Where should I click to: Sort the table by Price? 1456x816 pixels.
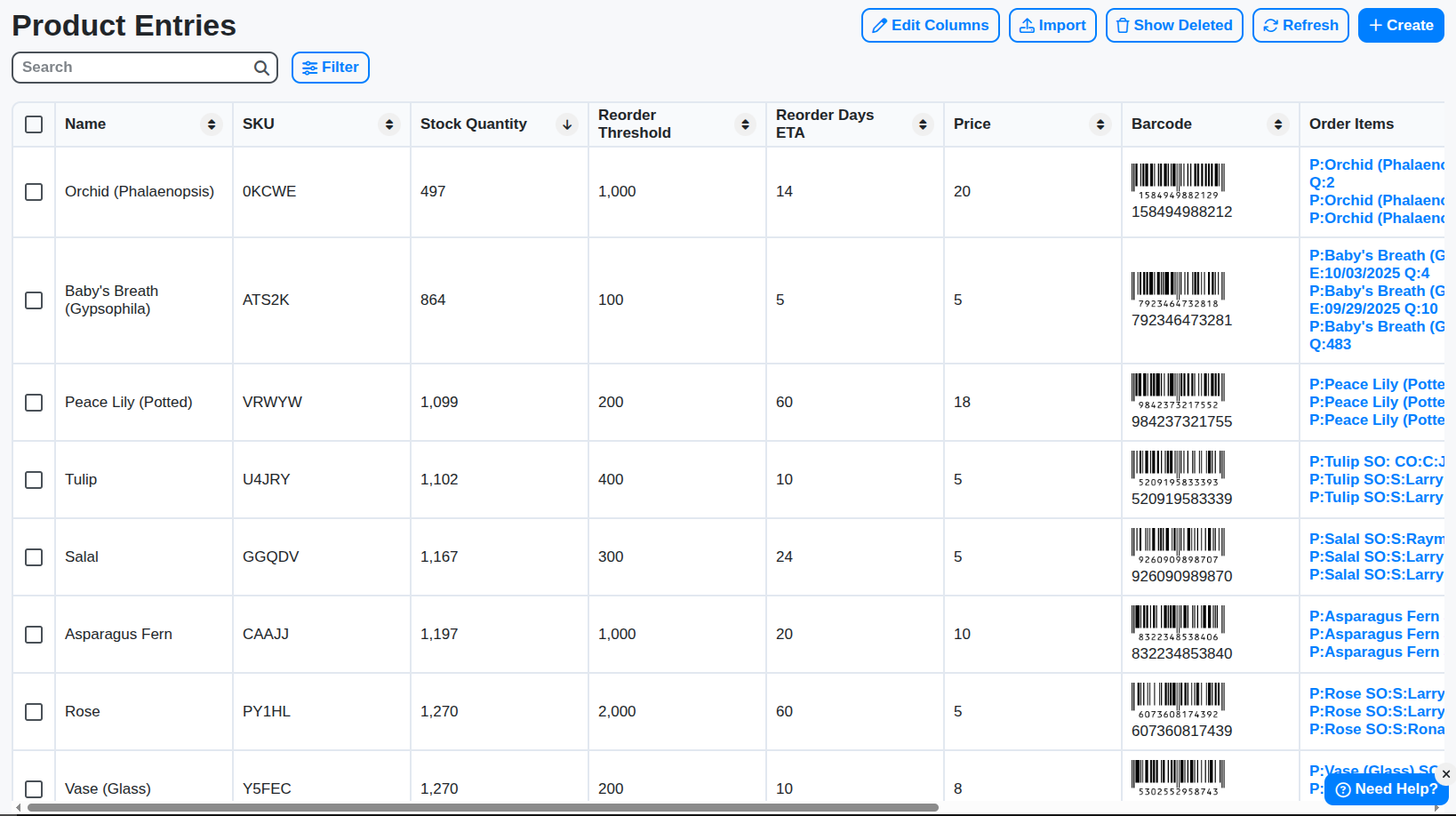click(x=1100, y=124)
